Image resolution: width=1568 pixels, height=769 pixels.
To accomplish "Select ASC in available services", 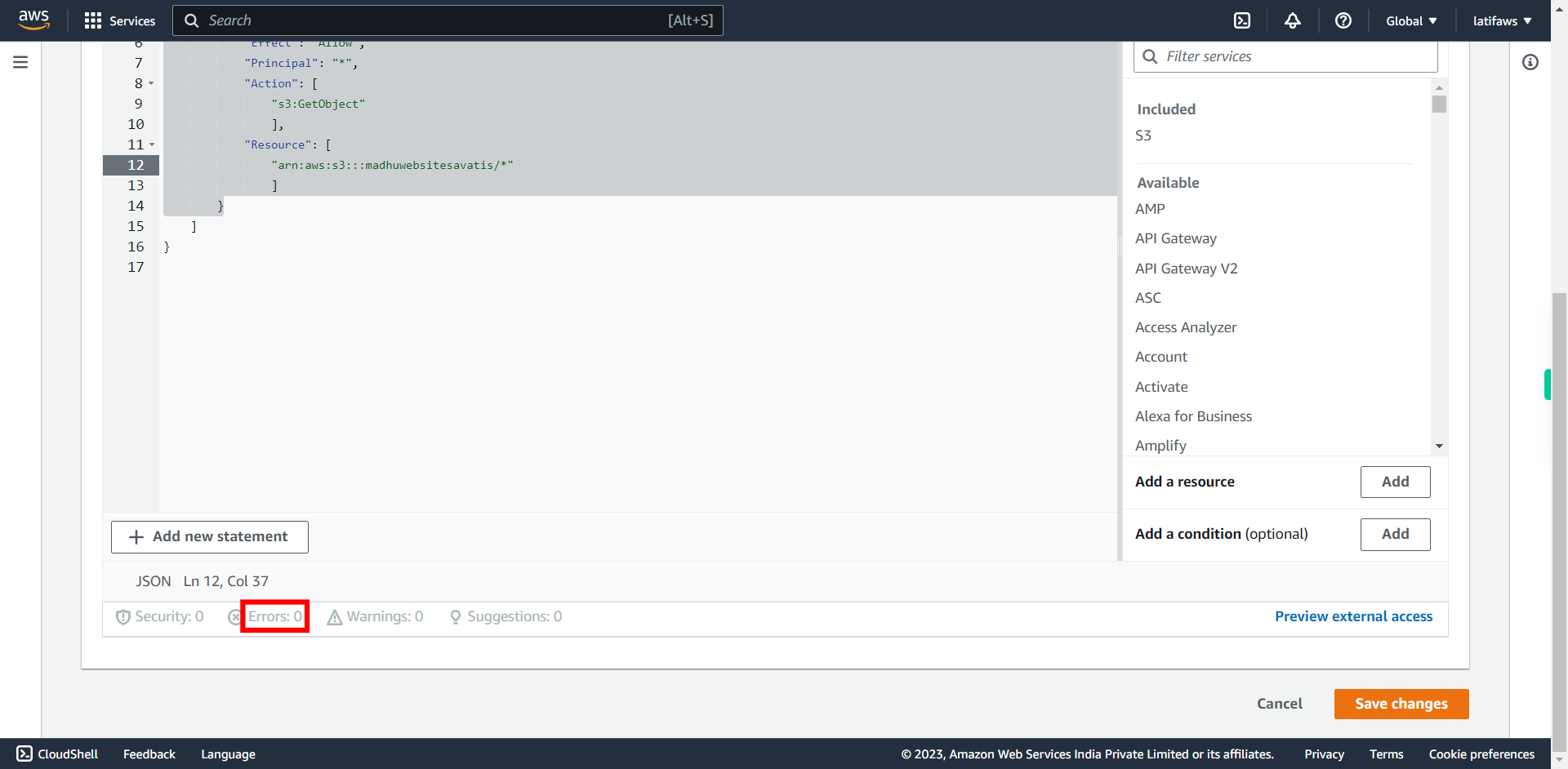I will coord(1148,298).
